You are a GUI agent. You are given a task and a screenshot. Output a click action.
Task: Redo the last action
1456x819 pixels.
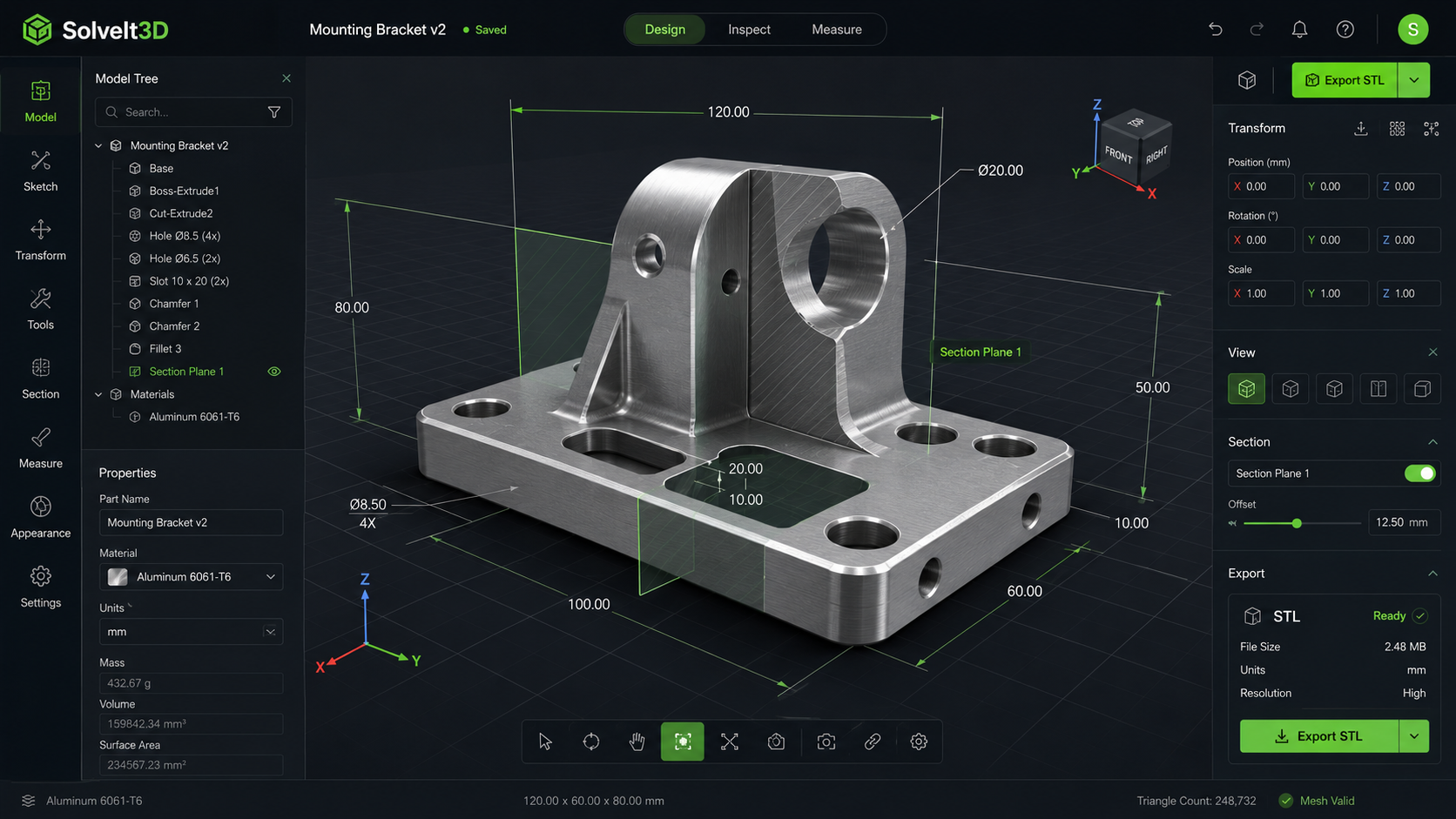(1257, 30)
